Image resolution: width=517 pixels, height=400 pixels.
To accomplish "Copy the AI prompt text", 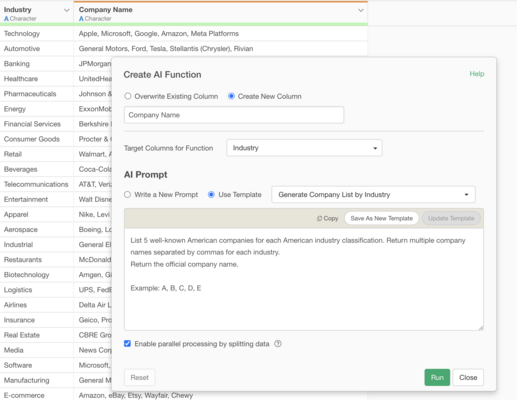I will pos(327,218).
